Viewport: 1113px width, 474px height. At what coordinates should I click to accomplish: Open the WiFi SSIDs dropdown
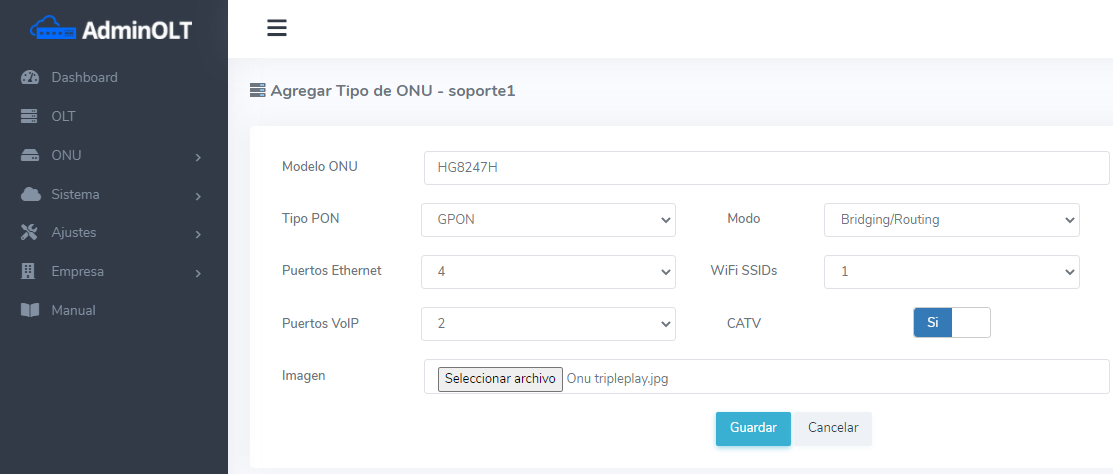(951, 271)
